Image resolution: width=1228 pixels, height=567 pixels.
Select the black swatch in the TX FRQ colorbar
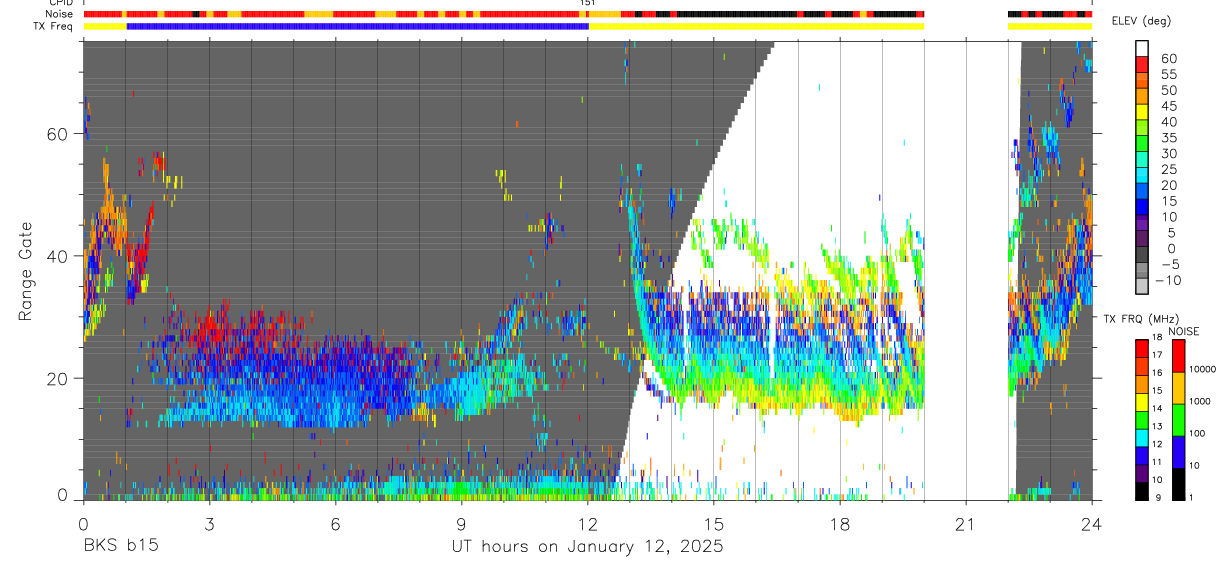point(1142,491)
